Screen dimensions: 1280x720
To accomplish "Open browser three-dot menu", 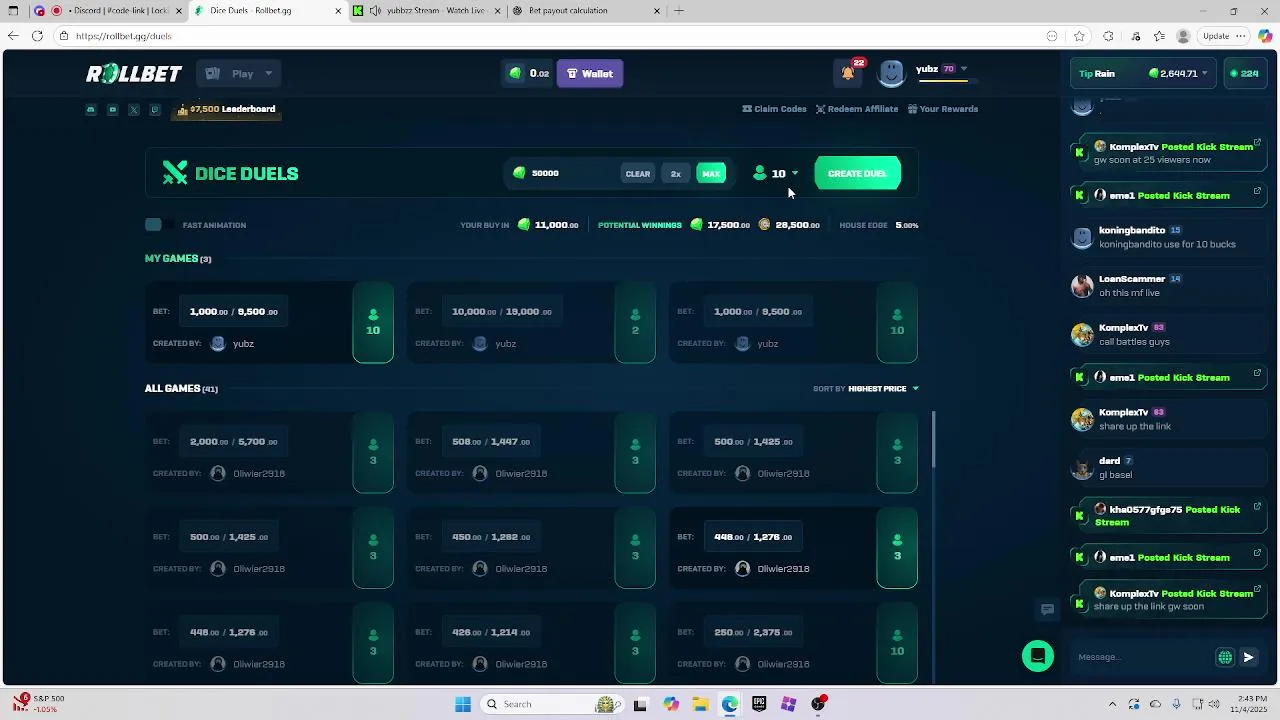I will tap(1241, 36).
